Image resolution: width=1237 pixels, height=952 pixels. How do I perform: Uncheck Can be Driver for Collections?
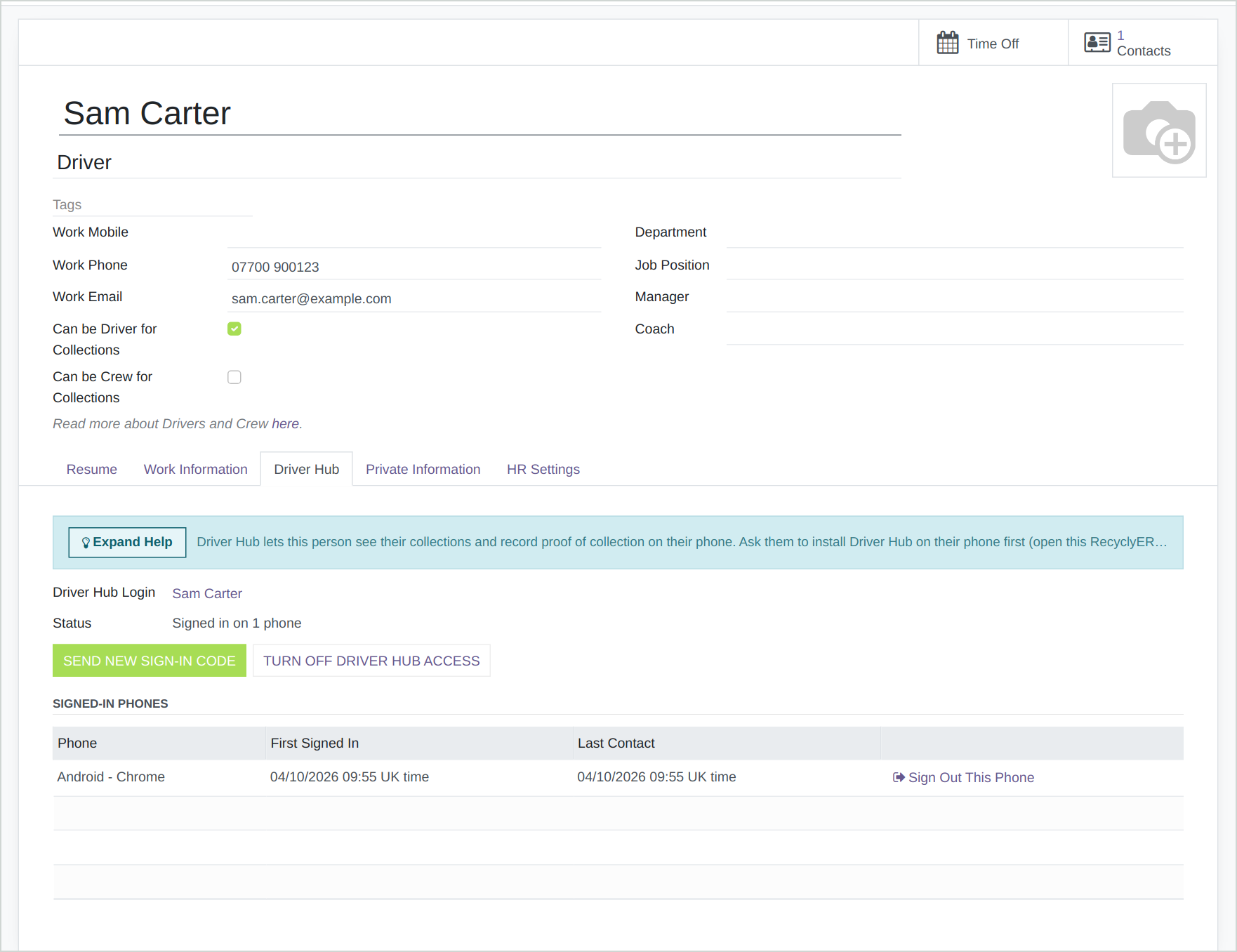coord(234,329)
